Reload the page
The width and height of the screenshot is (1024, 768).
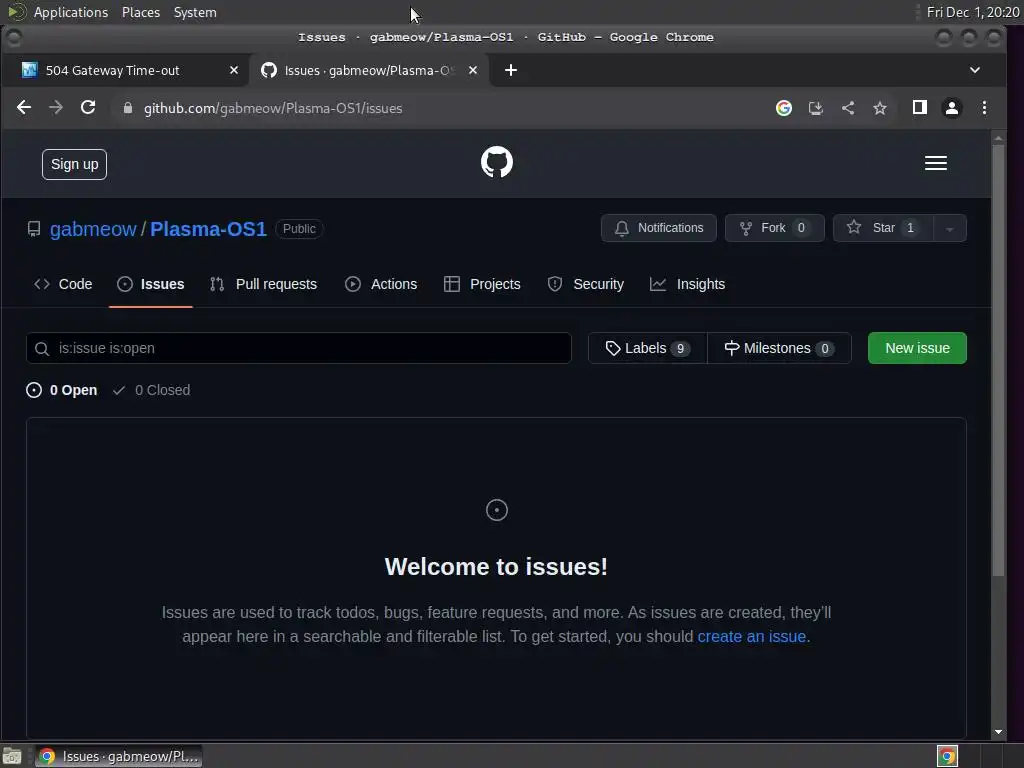[x=88, y=108]
